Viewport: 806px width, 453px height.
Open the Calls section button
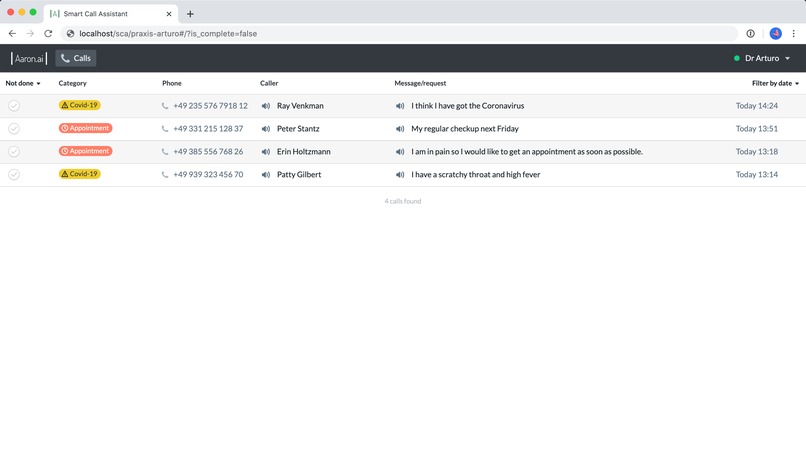point(76,59)
